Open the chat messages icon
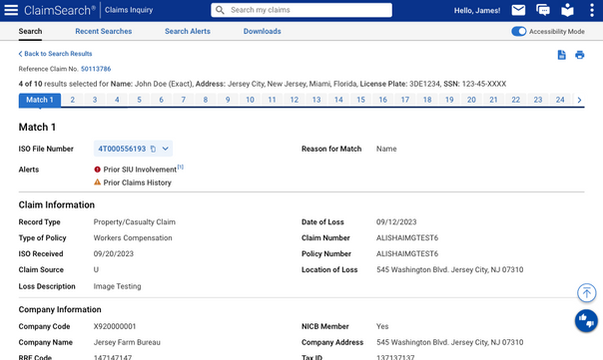Screen dimensions: 603x360 [x=543, y=10]
